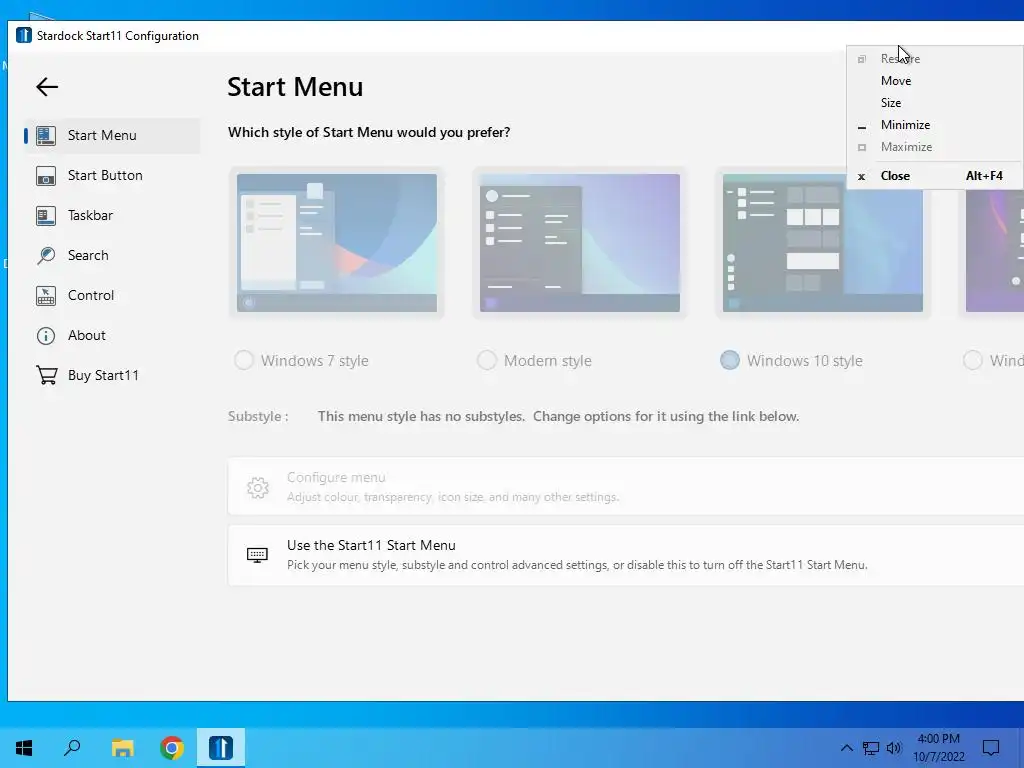Open the Search sidebar section
The height and width of the screenshot is (768, 1024).
coord(112,255)
